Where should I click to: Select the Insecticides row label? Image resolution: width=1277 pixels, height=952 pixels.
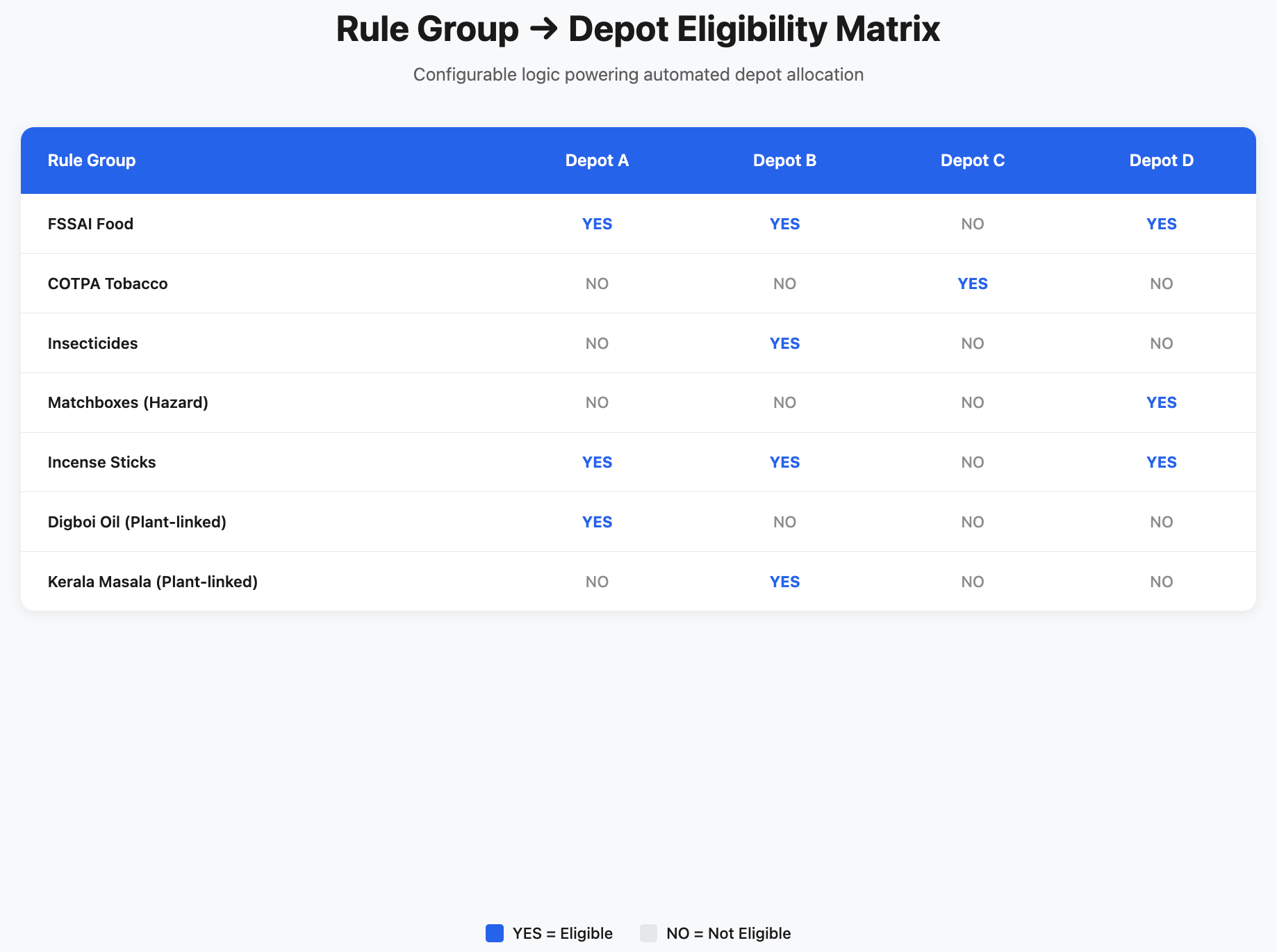(x=92, y=343)
